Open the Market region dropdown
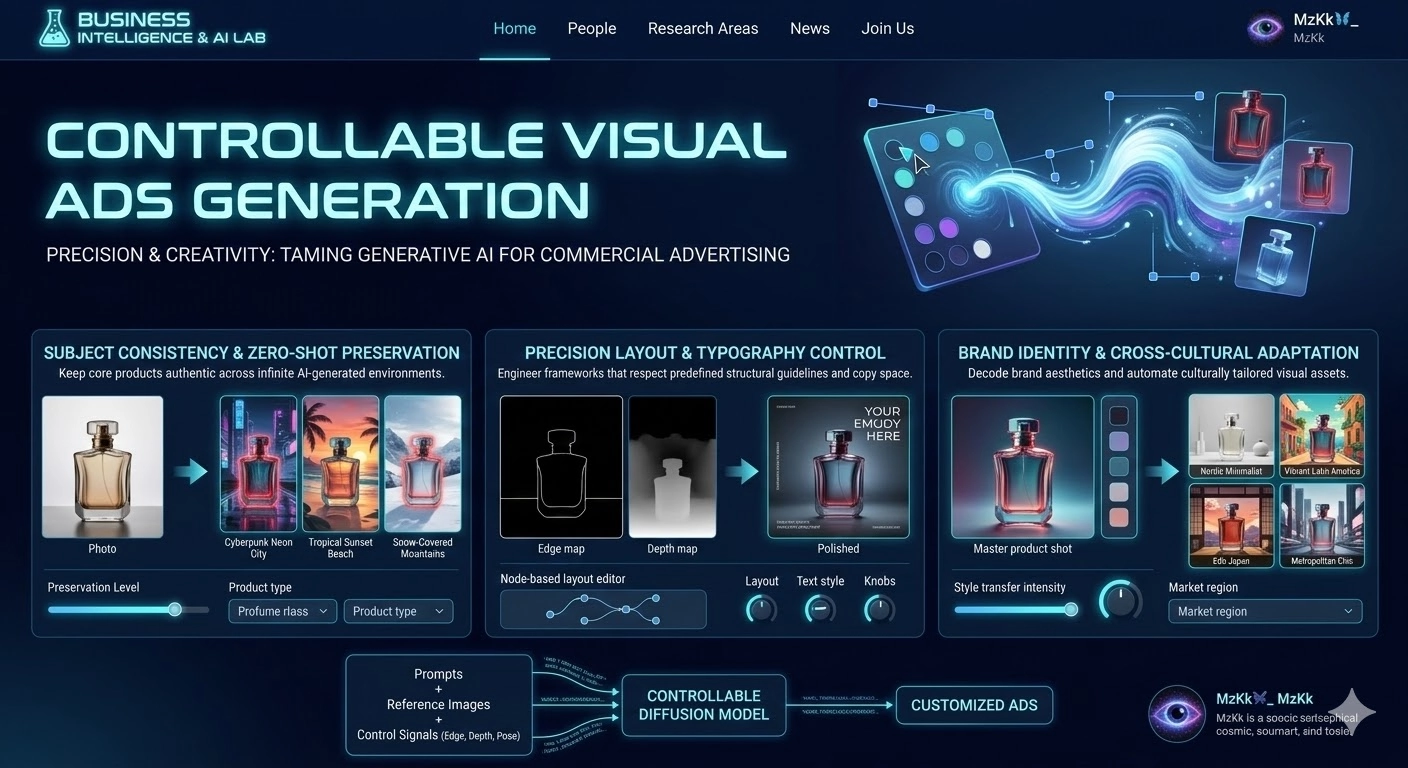This screenshot has height=768, width=1408. [x=1264, y=611]
